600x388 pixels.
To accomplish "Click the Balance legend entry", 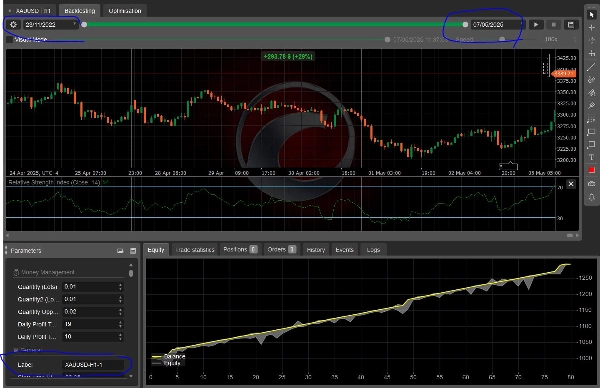I will coord(169,356).
